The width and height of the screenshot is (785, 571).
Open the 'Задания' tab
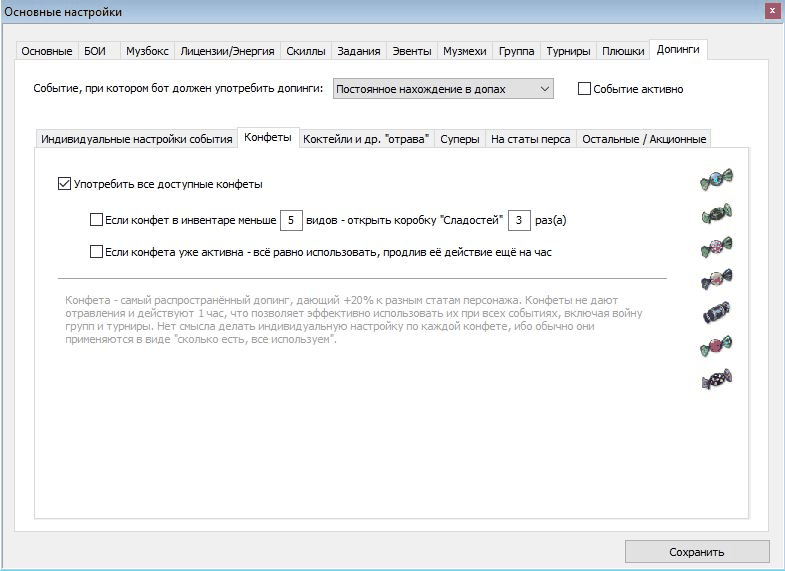[358, 51]
